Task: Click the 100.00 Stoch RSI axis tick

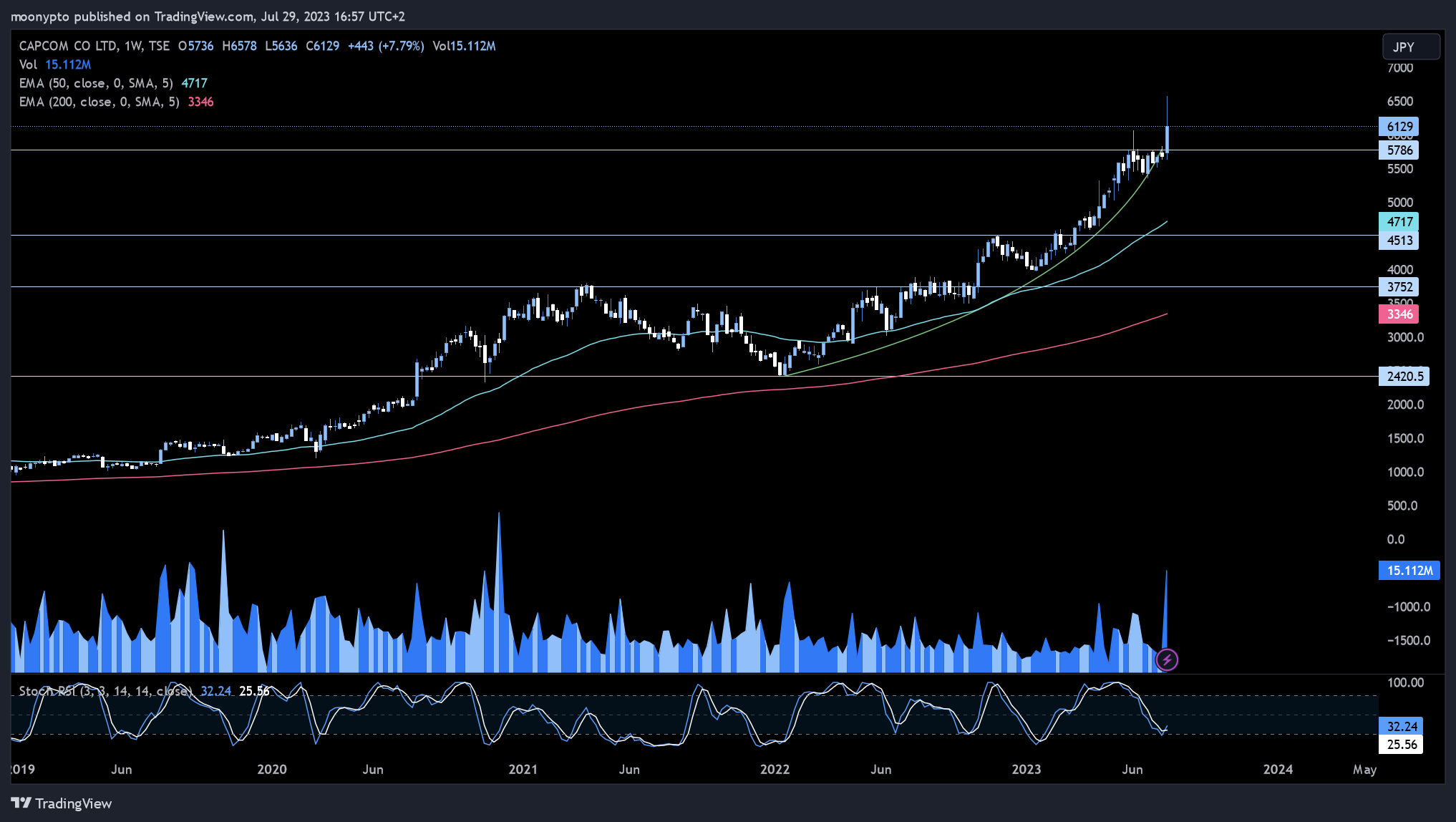Action: pos(1405,682)
